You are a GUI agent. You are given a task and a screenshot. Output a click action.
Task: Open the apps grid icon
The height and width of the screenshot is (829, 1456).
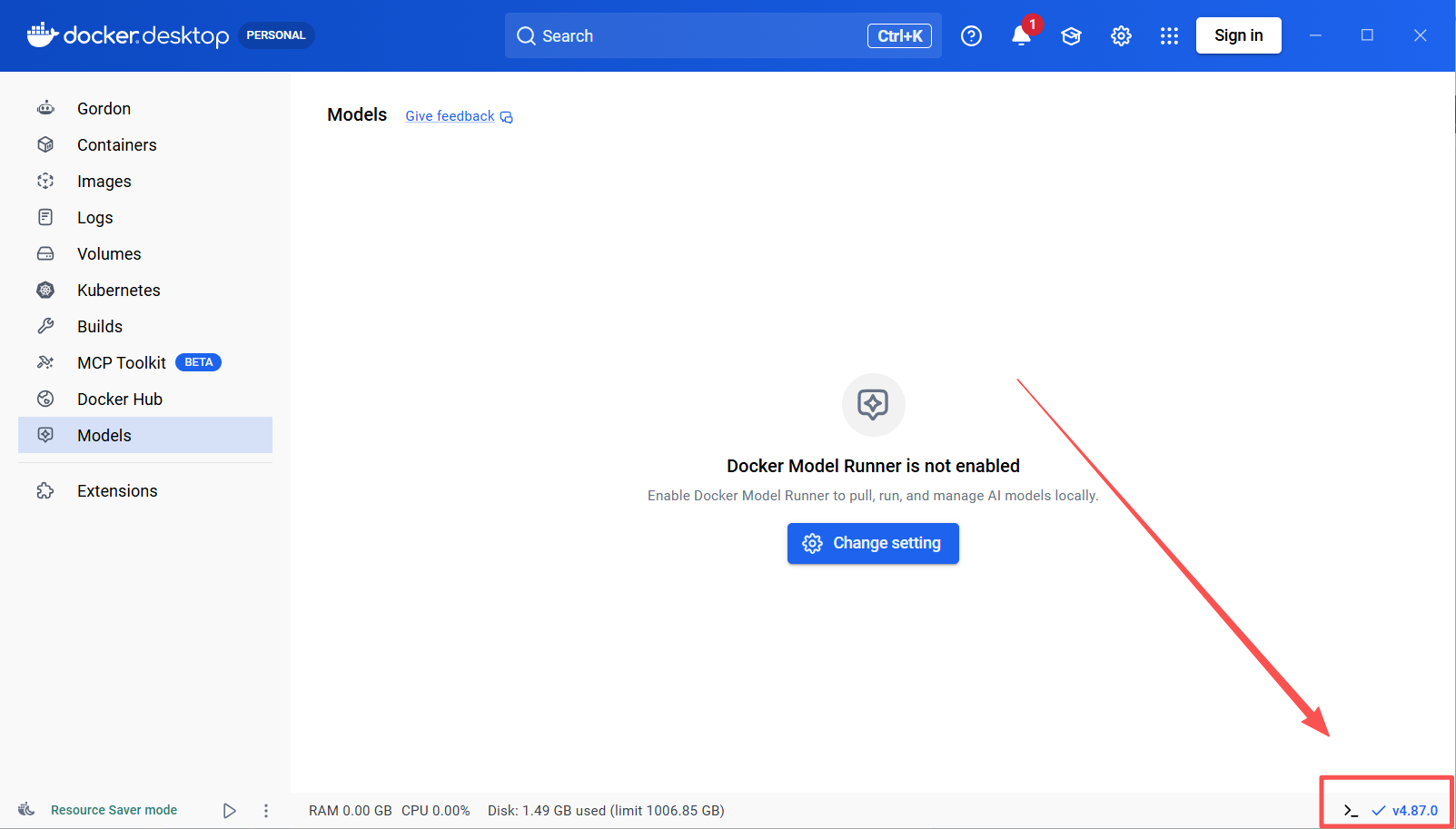click(x=1169, y=35)
